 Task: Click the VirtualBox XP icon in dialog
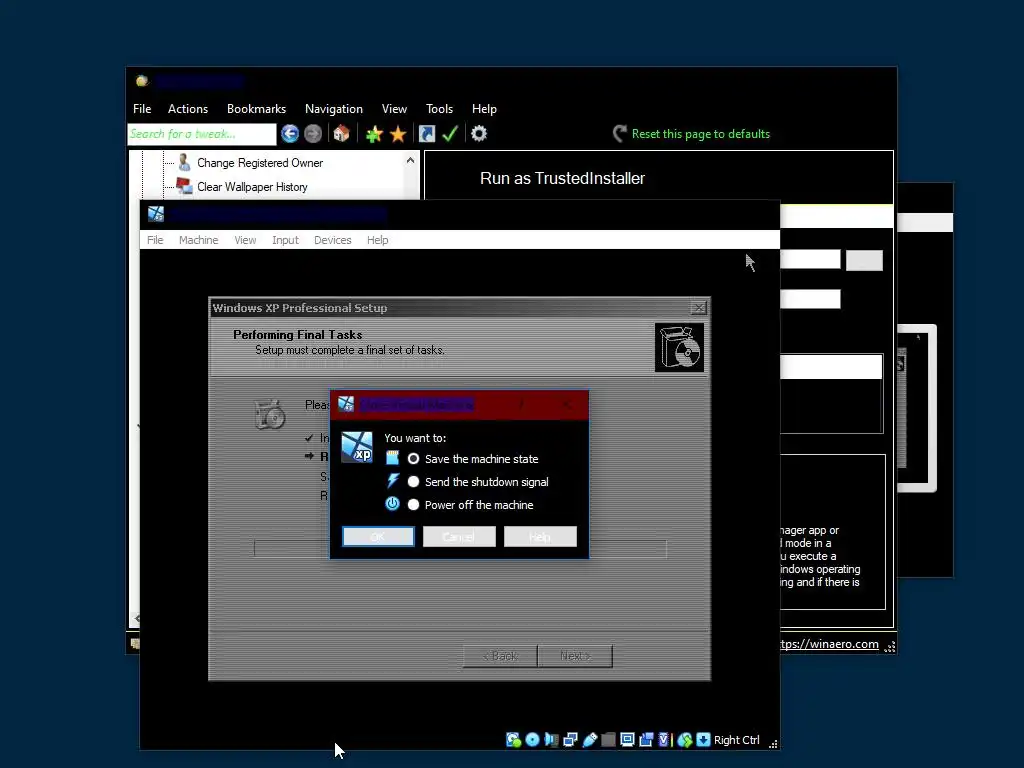[357, 447]
